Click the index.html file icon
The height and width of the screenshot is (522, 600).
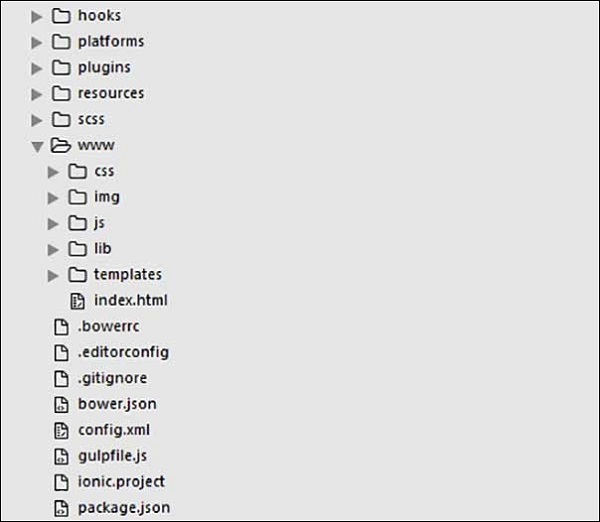coord(77,301)
